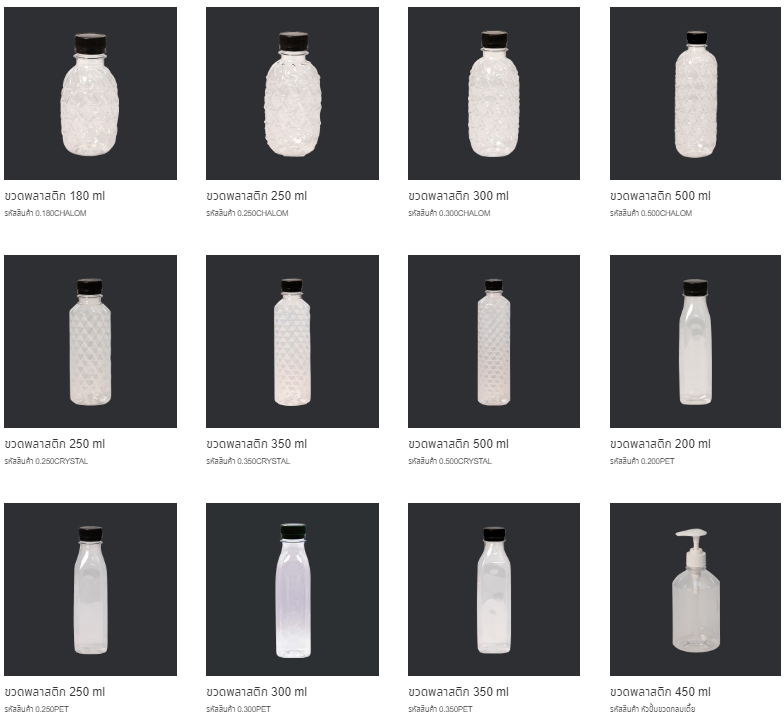Open the 250 ml CHALOM bottle image
784x718 pixels.
(292, 94)
